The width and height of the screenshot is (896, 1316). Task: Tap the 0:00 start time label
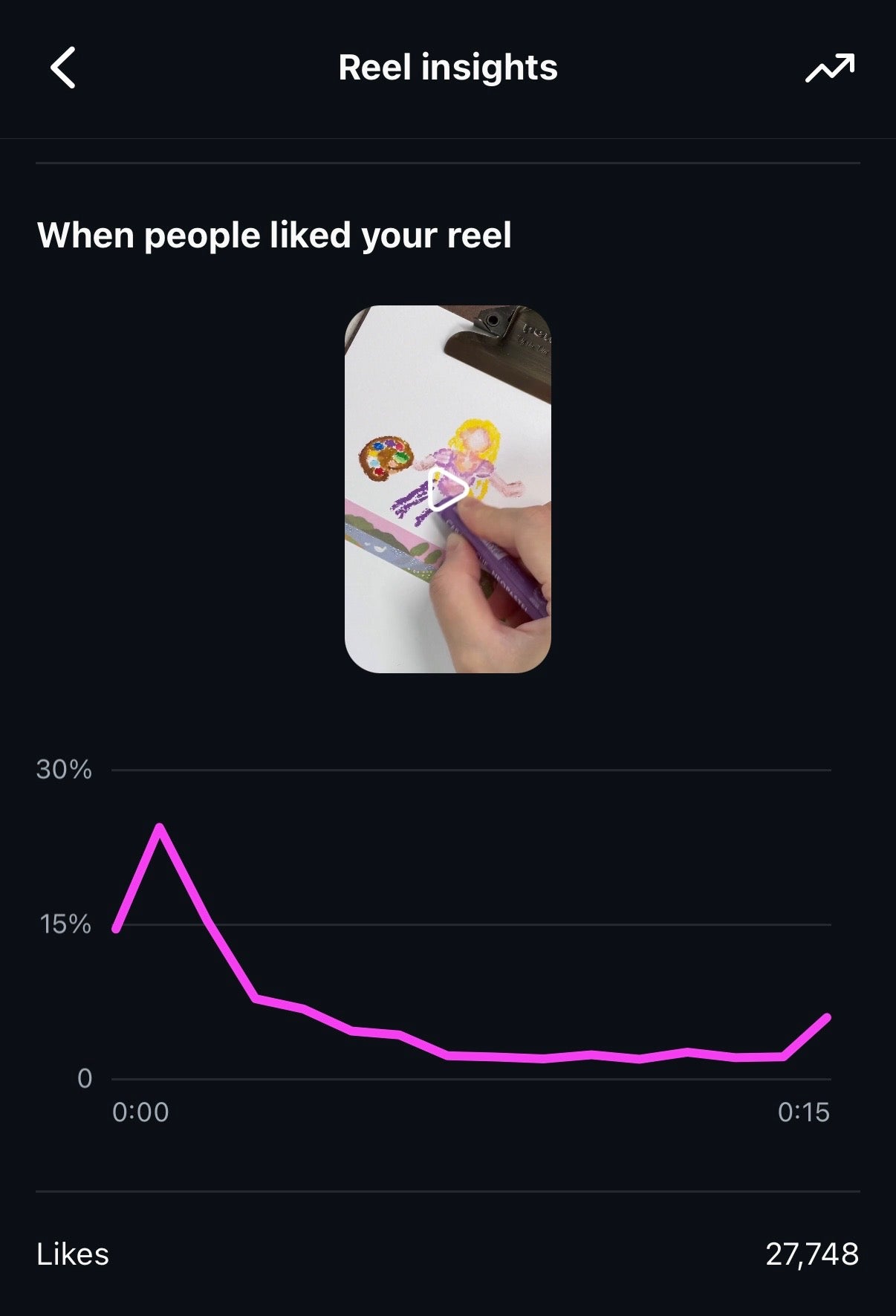tap(140, 1112)
